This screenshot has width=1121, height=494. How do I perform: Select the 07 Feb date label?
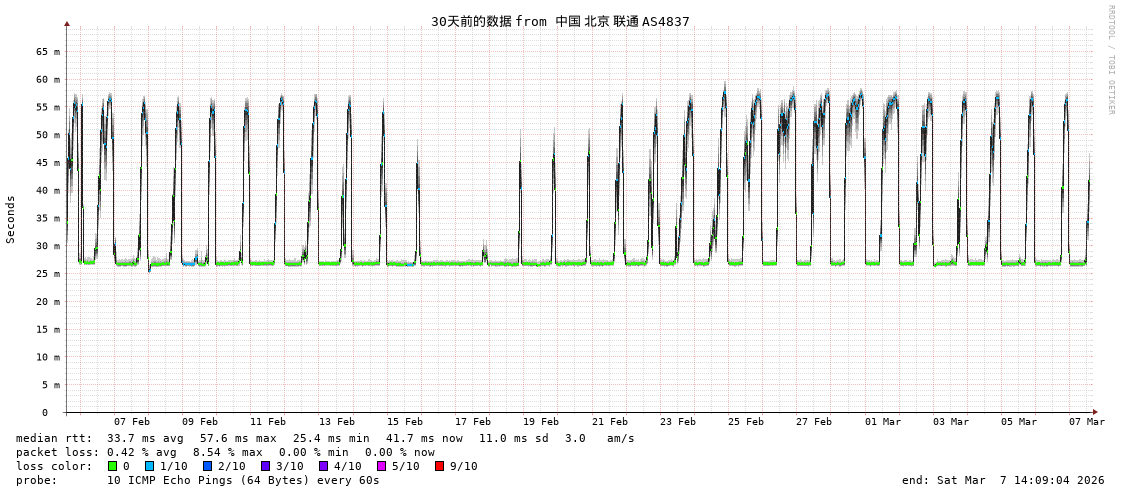pyautogui.click(x=131, y=422)
